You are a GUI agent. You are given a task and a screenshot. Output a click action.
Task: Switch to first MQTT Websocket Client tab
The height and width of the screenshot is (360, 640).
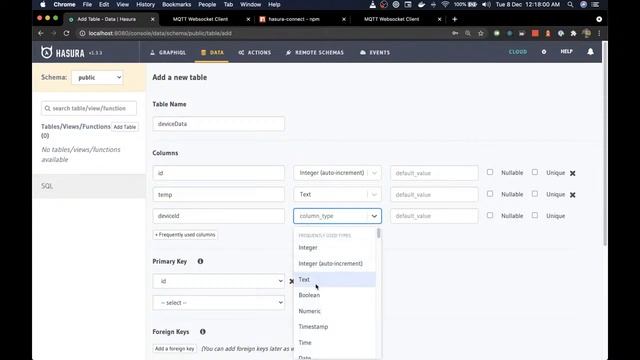click(x=200, y=19)
